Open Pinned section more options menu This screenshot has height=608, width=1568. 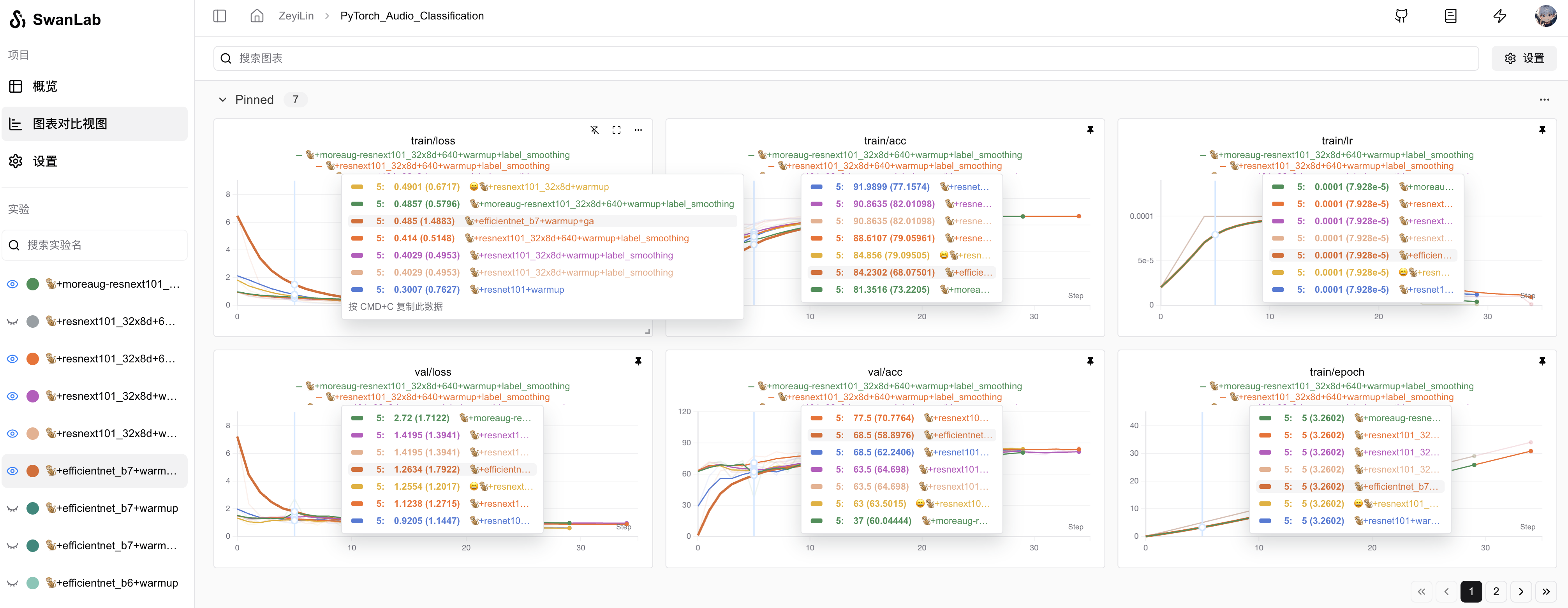pyautogui.click(x=1544, y=100)
